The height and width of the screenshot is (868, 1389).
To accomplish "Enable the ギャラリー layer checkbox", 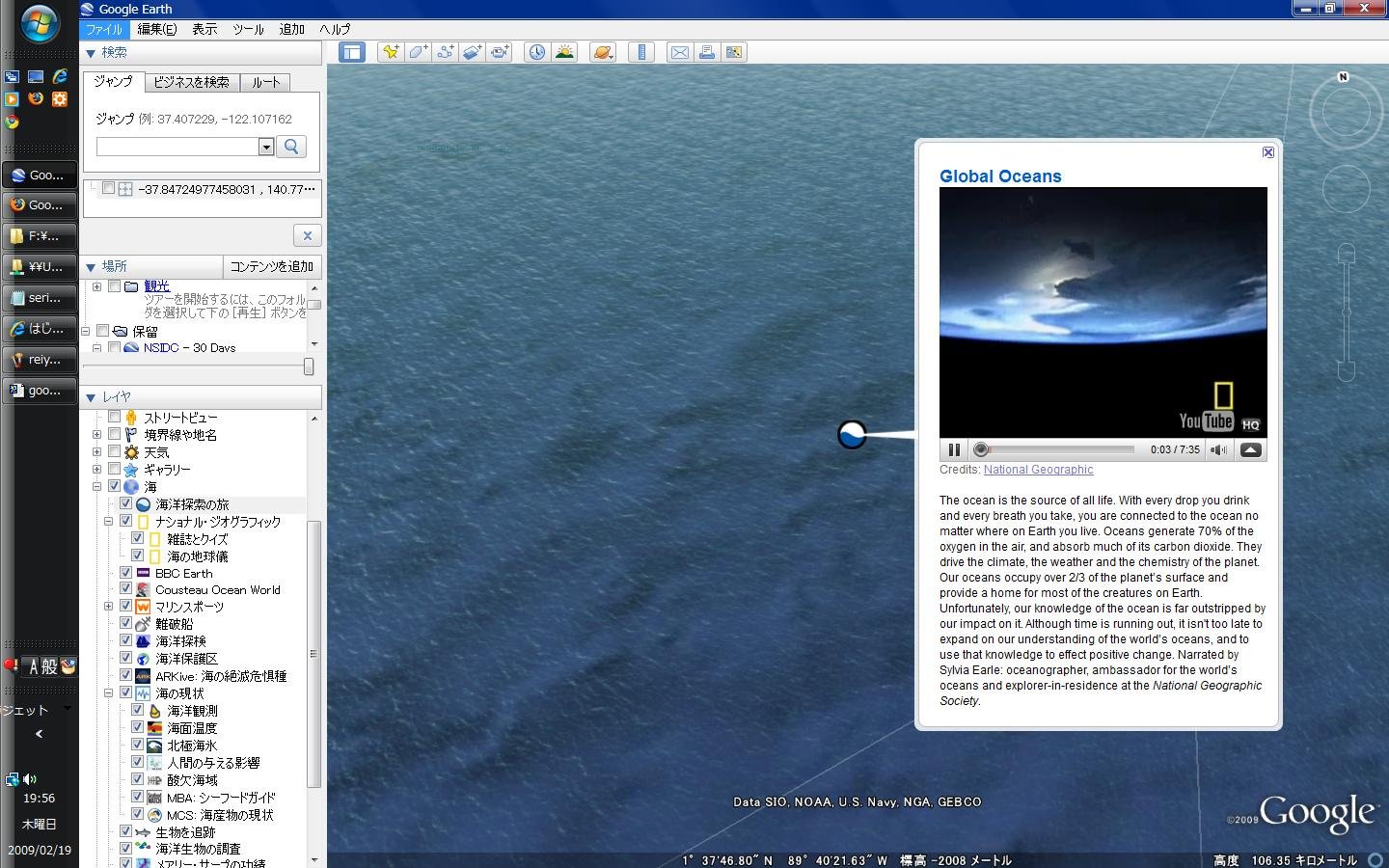I will click(114, 469).
